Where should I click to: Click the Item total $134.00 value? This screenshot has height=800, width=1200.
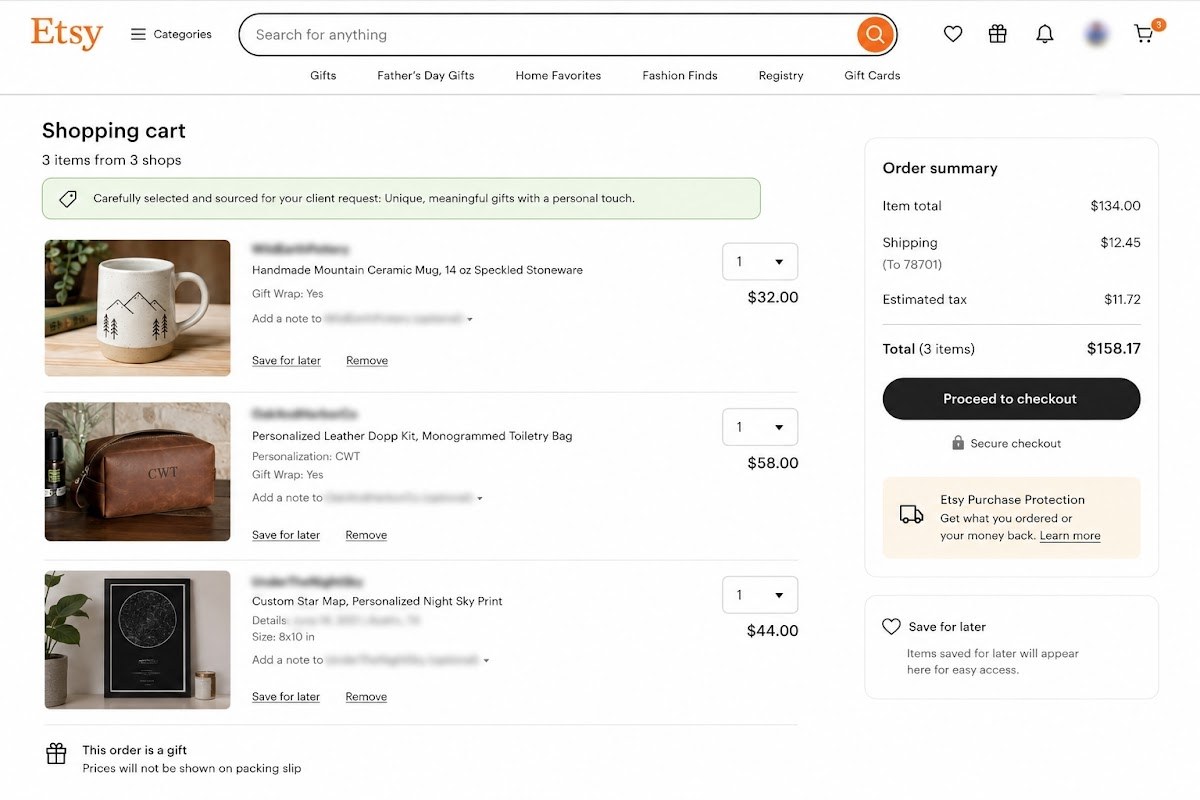point(1115,206)
